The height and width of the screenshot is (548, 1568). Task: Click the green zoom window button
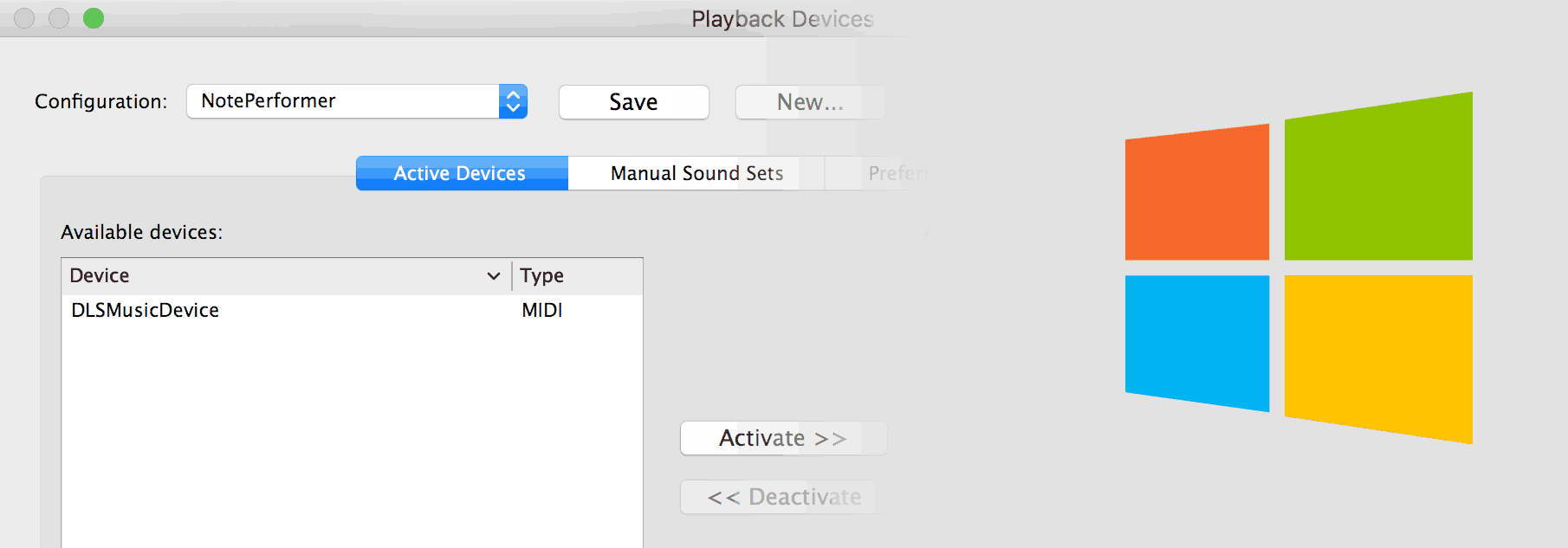94,18
